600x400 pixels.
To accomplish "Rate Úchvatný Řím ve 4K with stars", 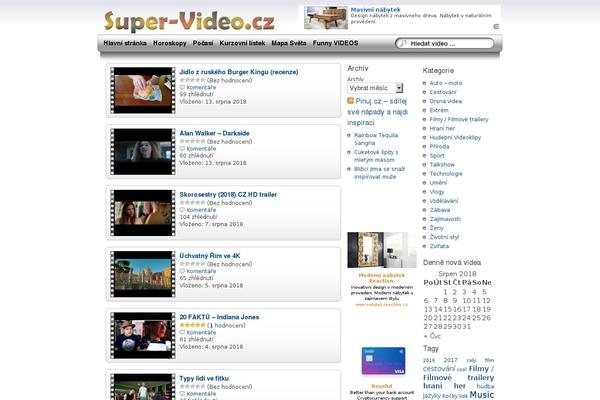I will point(192,264).
